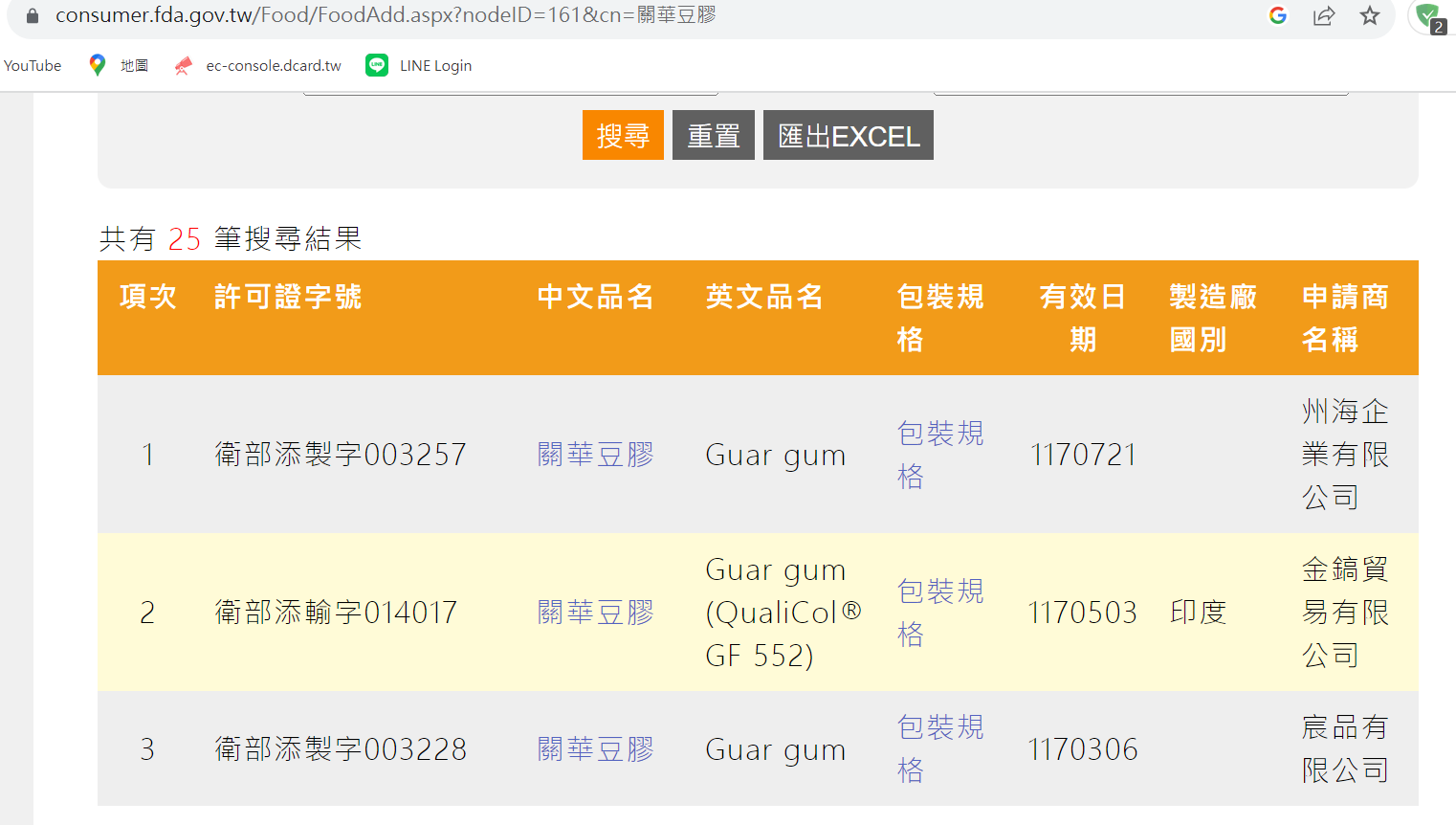Image resolution: width=1456 pixels, height=825 pixels.
Task: Click applicant 州海企業有限公司
Action: tap(1345, 455)
